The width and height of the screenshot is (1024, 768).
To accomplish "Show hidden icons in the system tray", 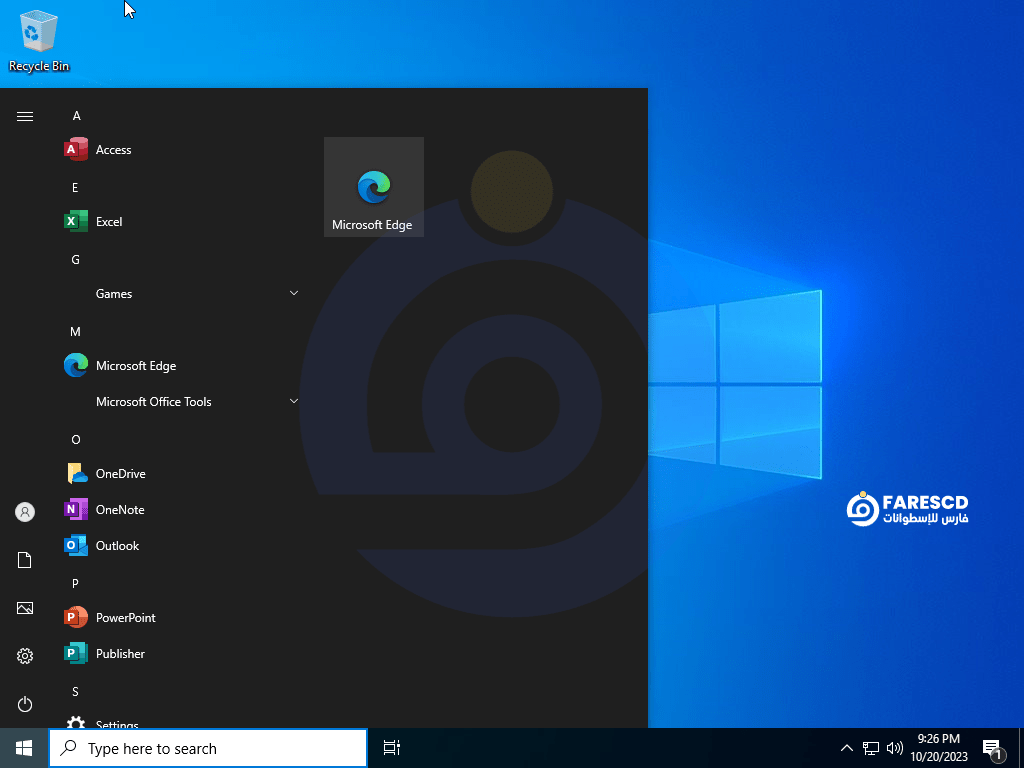I will pos(846,747).
